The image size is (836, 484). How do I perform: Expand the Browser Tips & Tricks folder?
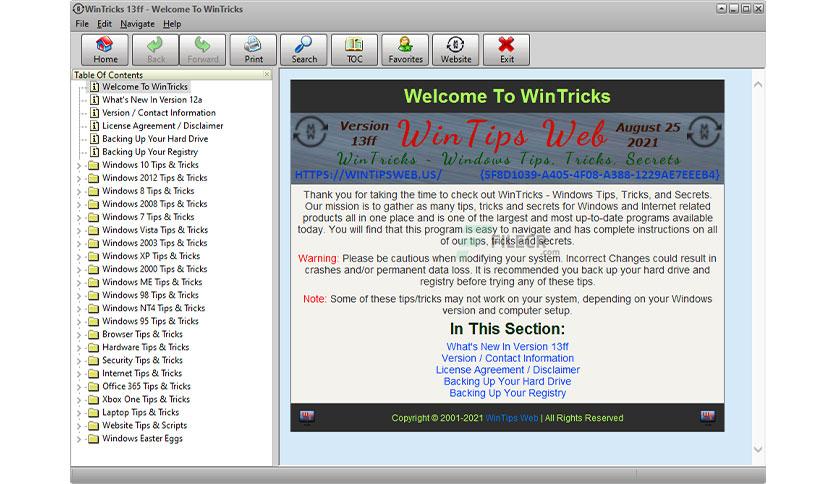coord(79,335)
